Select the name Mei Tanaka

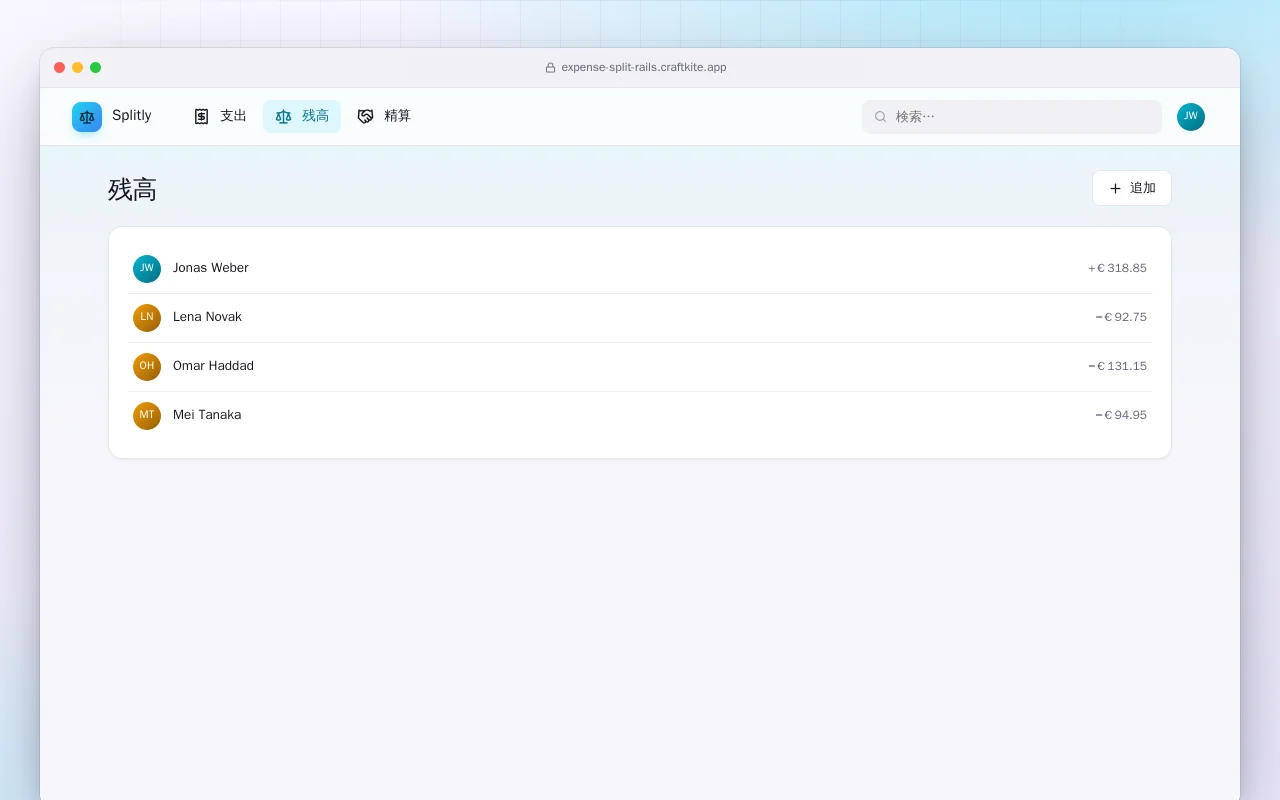click(207, 415)
